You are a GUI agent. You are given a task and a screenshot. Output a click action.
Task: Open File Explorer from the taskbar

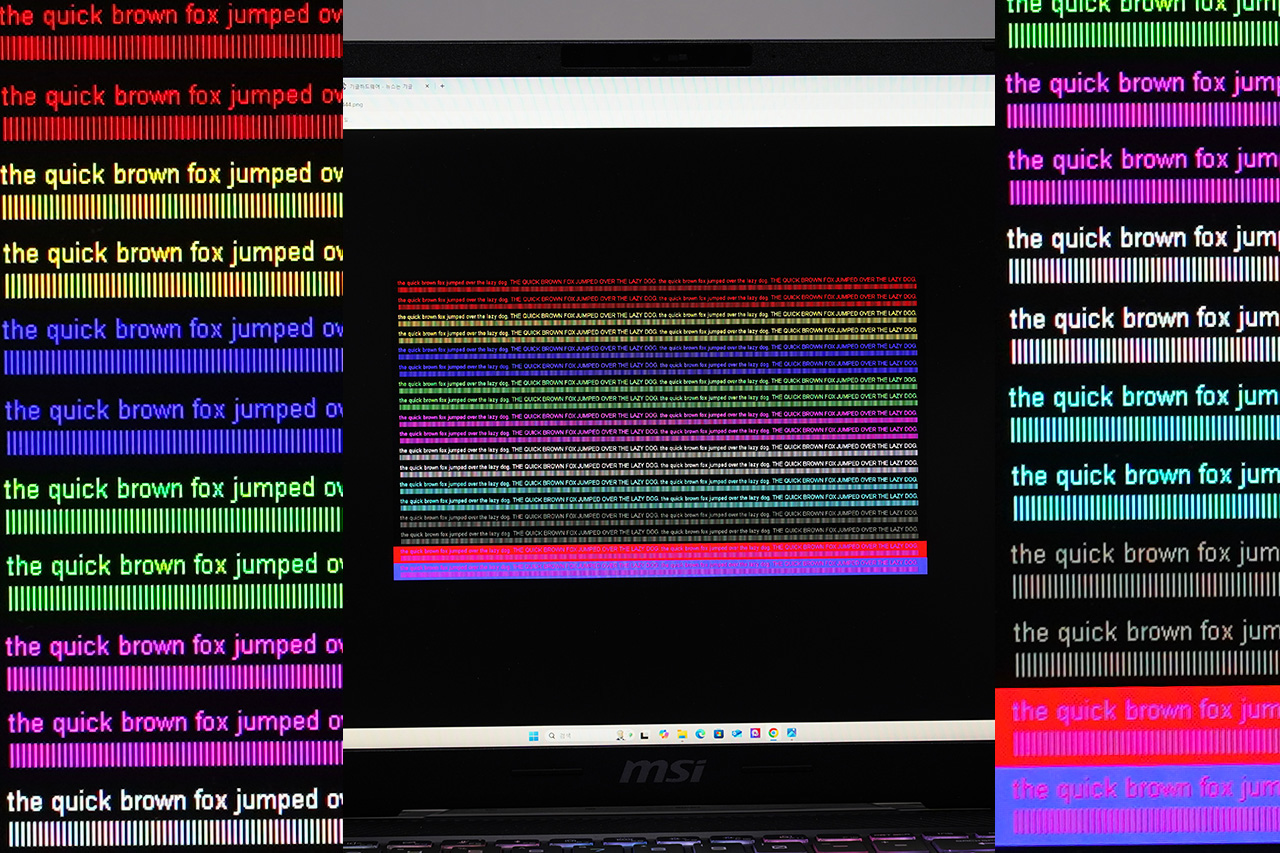[x=682, y=735]
